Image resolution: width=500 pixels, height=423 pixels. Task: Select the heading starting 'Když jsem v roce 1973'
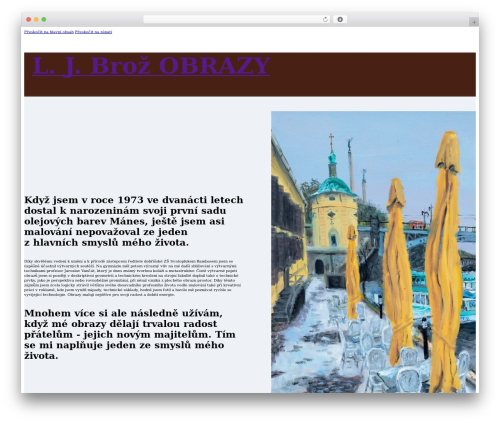pyautogui.click(x=134, y=221)
